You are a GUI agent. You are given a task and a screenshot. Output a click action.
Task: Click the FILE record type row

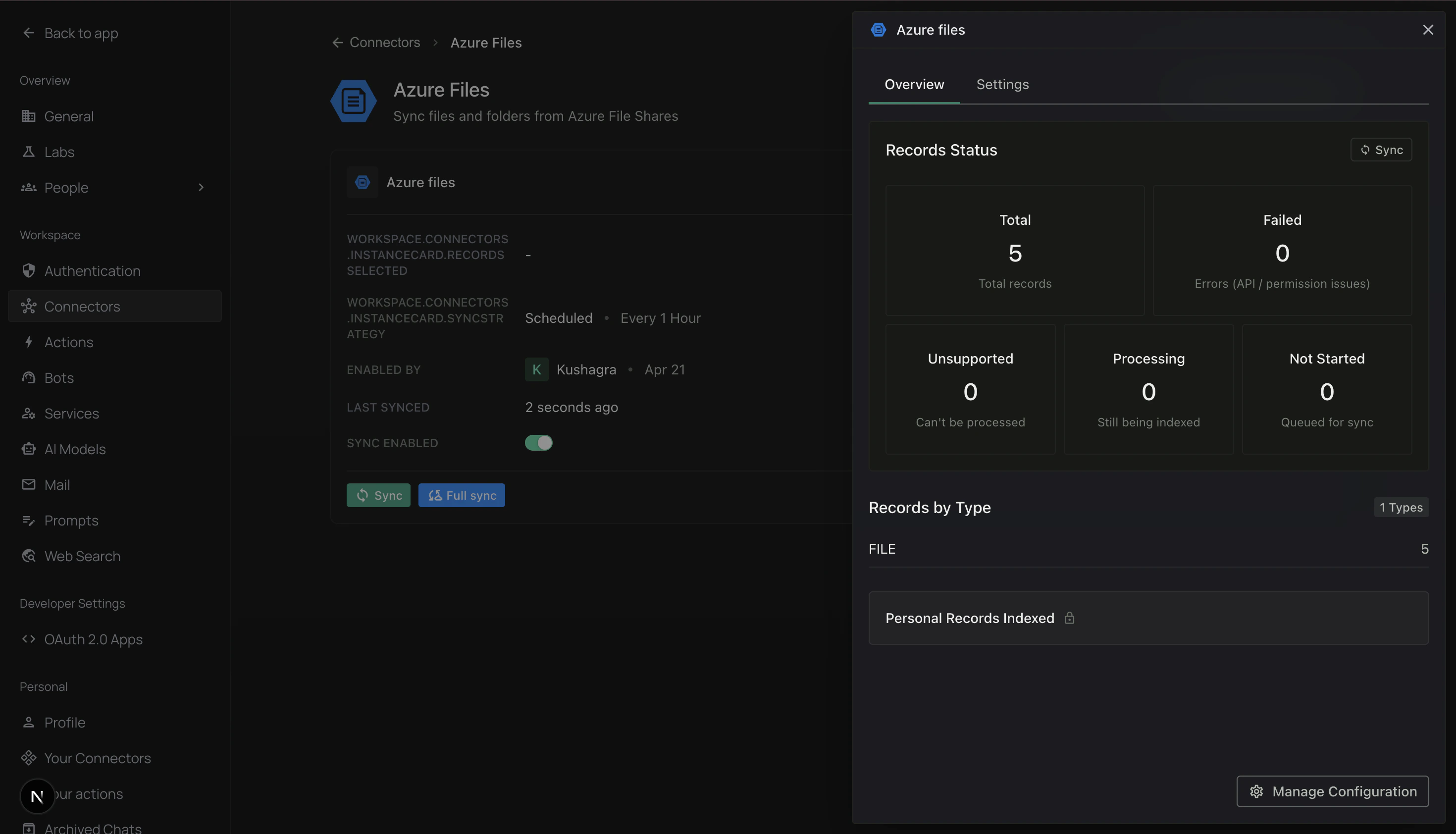pyautogui.click(x=1148, y=549)
